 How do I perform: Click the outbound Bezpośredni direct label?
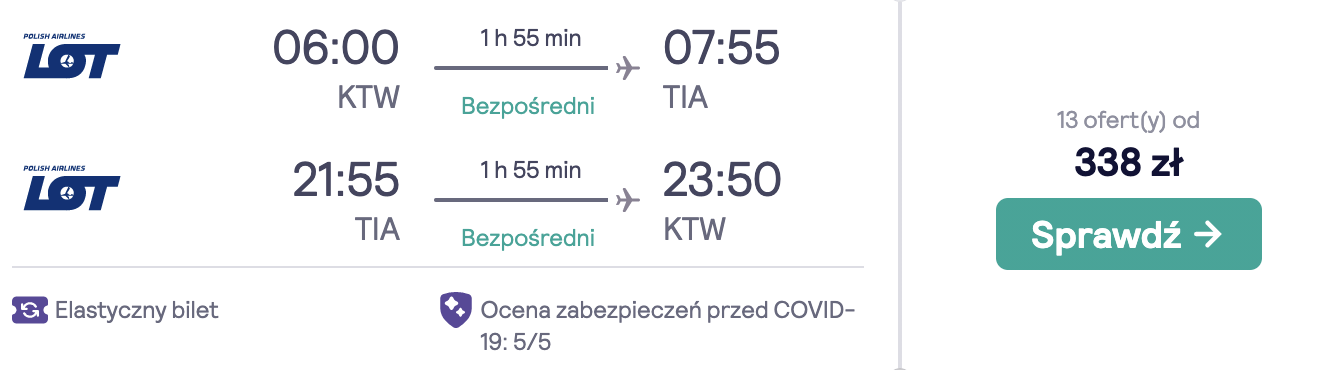[x=528, y=106]
